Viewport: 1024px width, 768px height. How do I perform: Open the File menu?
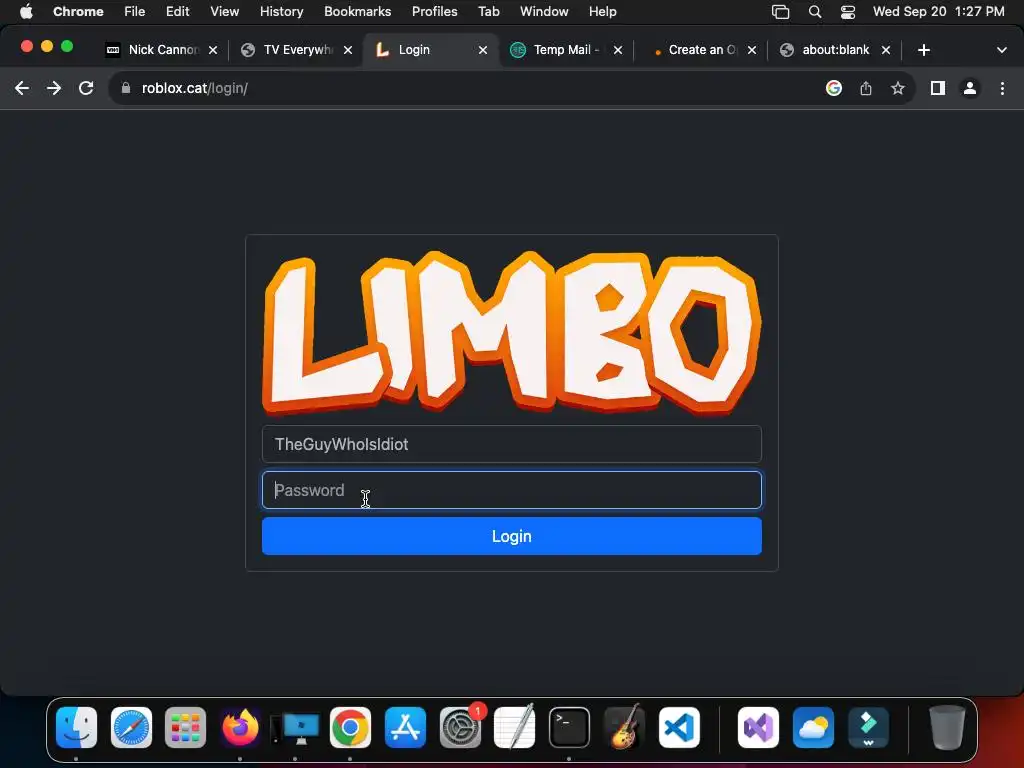135,11
